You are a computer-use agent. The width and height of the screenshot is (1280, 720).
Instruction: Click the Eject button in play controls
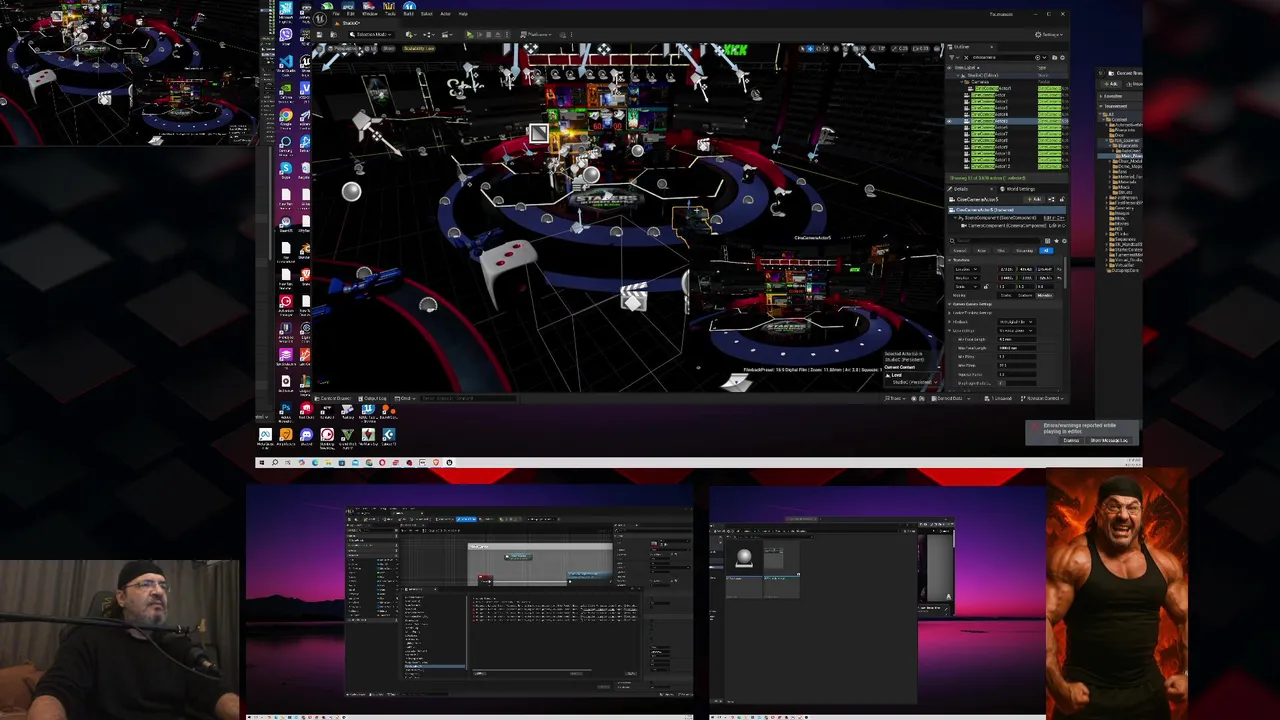(x=498, y=34)
